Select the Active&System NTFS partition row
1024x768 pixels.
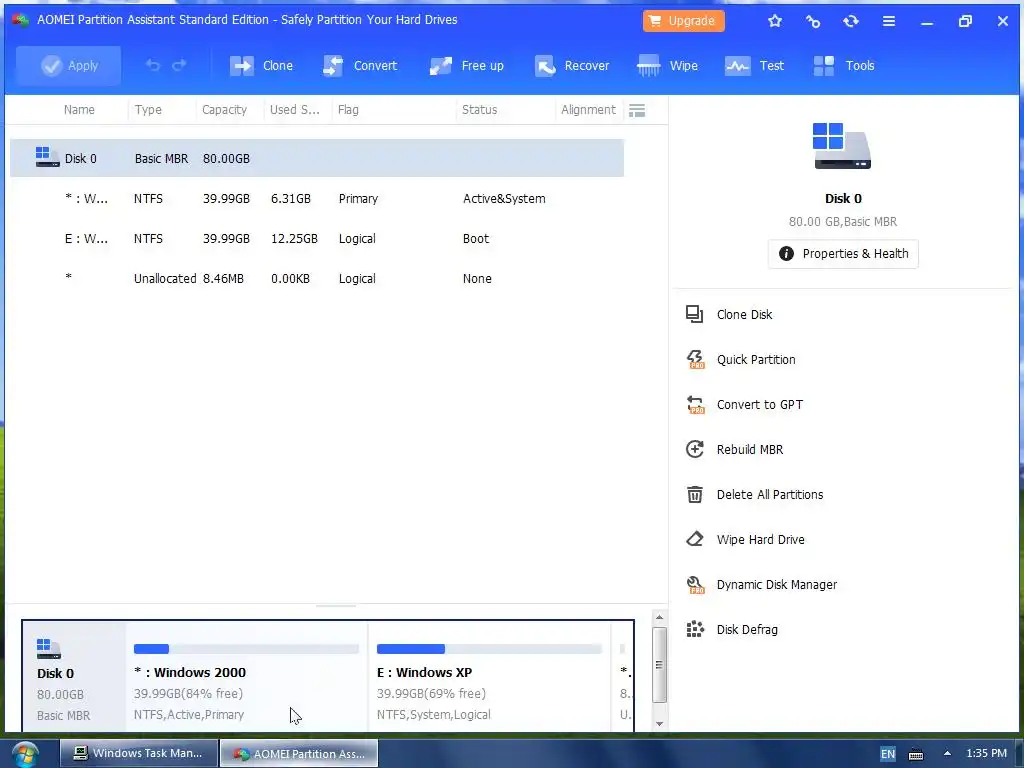317,199
